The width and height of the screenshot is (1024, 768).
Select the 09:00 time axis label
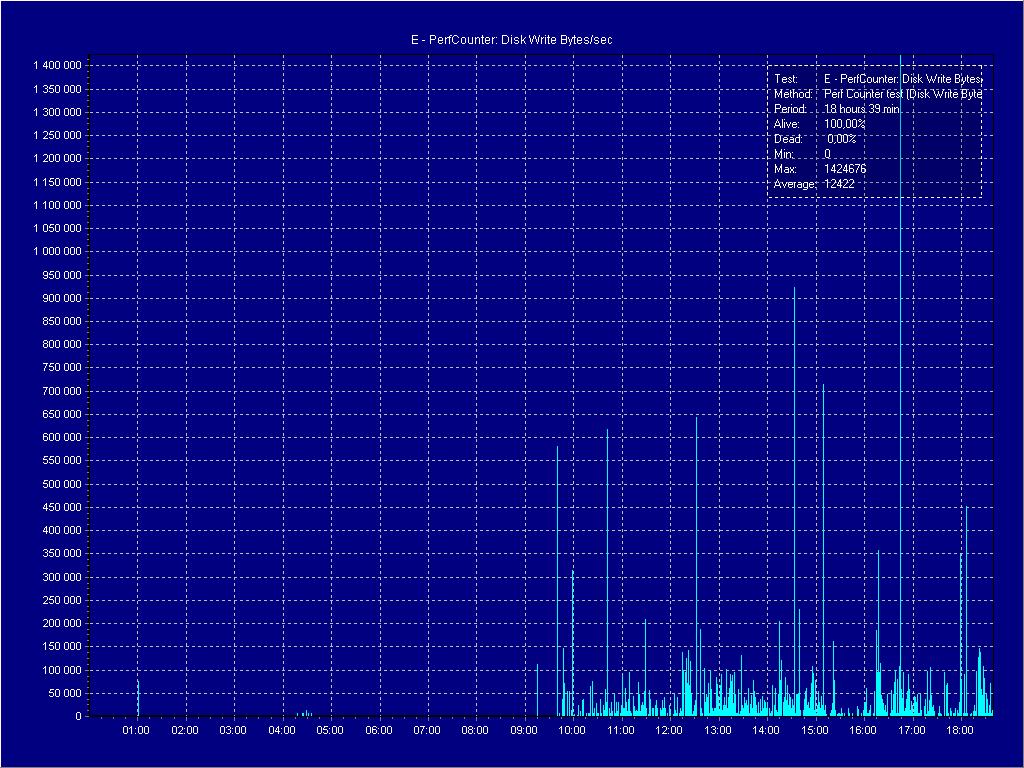click(x=524, y=731)
